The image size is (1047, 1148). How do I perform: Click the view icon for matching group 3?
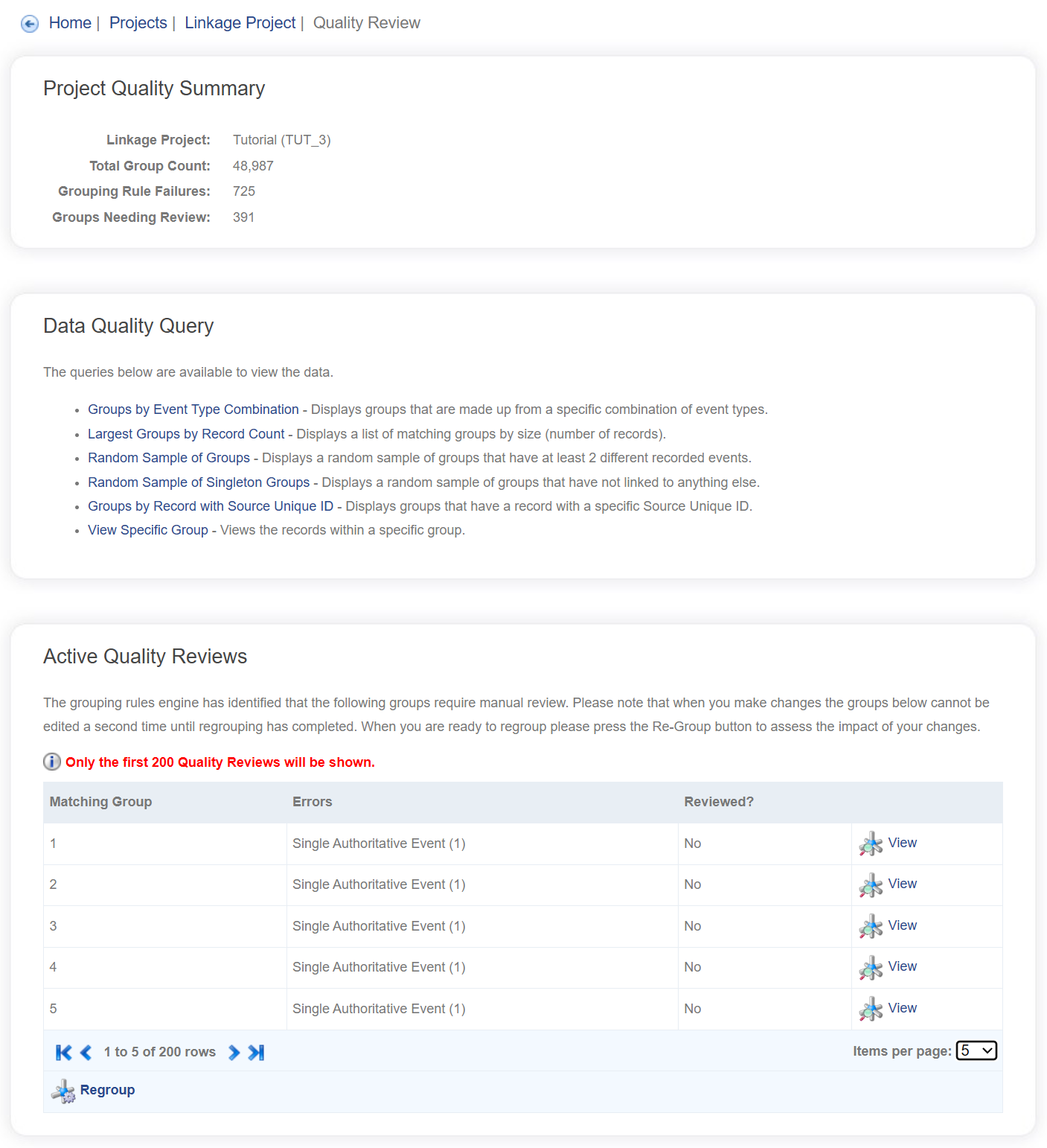point(871,927)
